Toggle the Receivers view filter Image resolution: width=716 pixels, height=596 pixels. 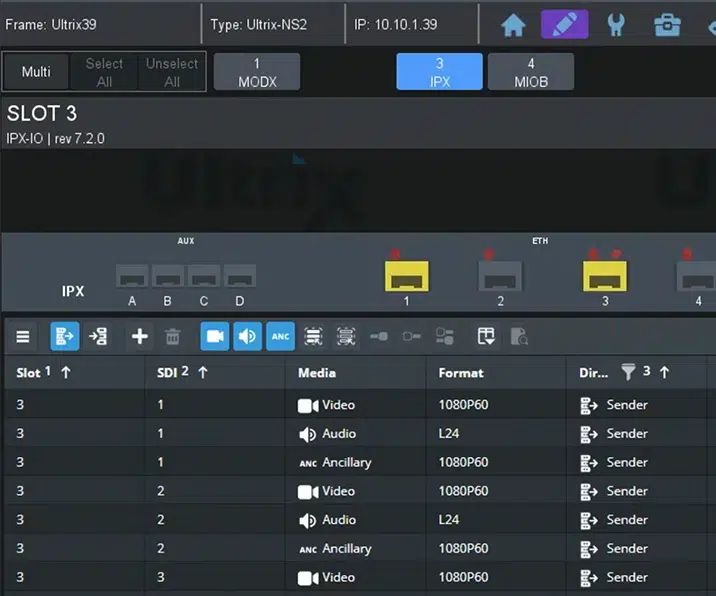(x=98, y=337)
